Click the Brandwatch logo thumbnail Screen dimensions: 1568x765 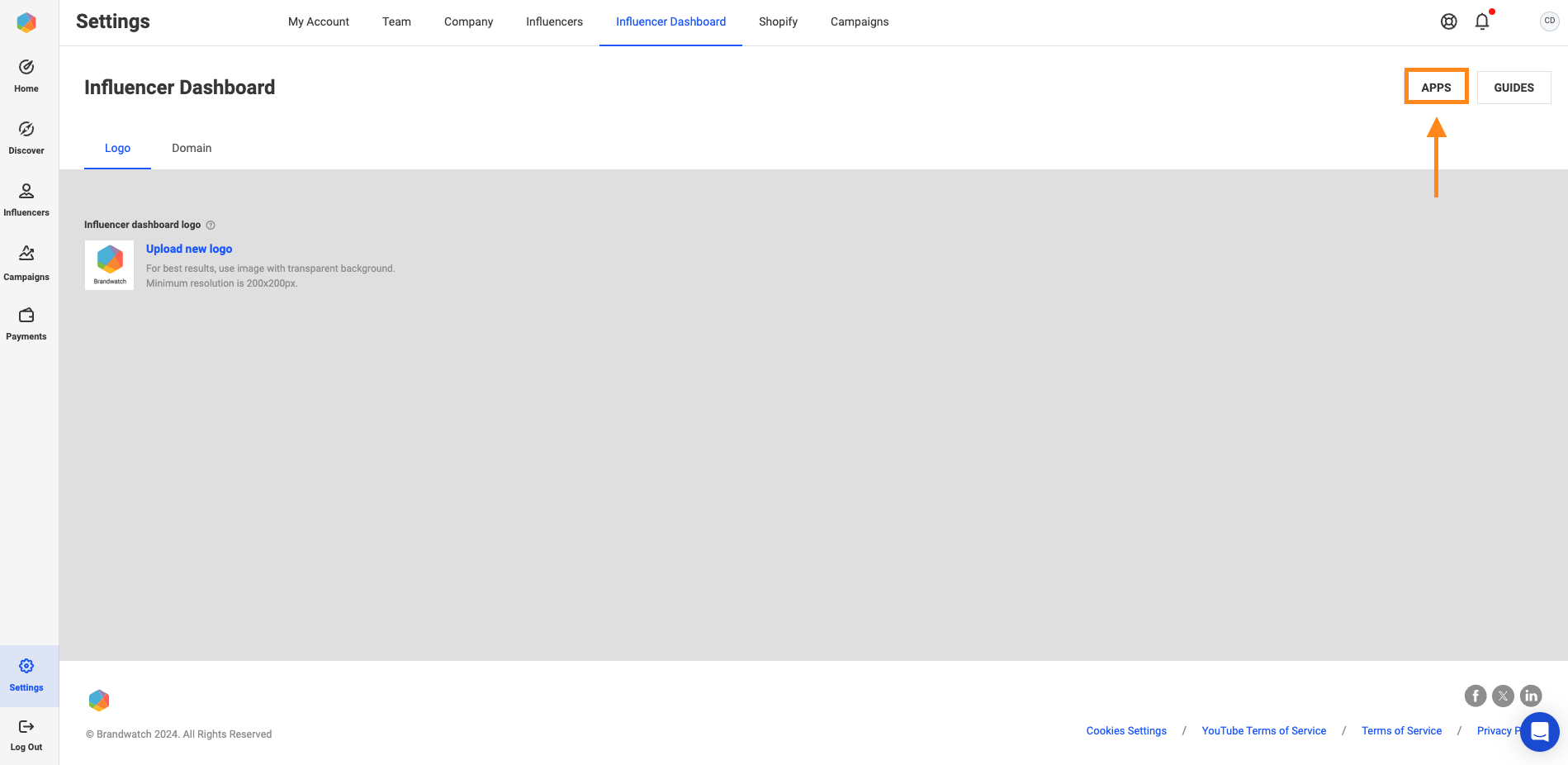point(109,265)
